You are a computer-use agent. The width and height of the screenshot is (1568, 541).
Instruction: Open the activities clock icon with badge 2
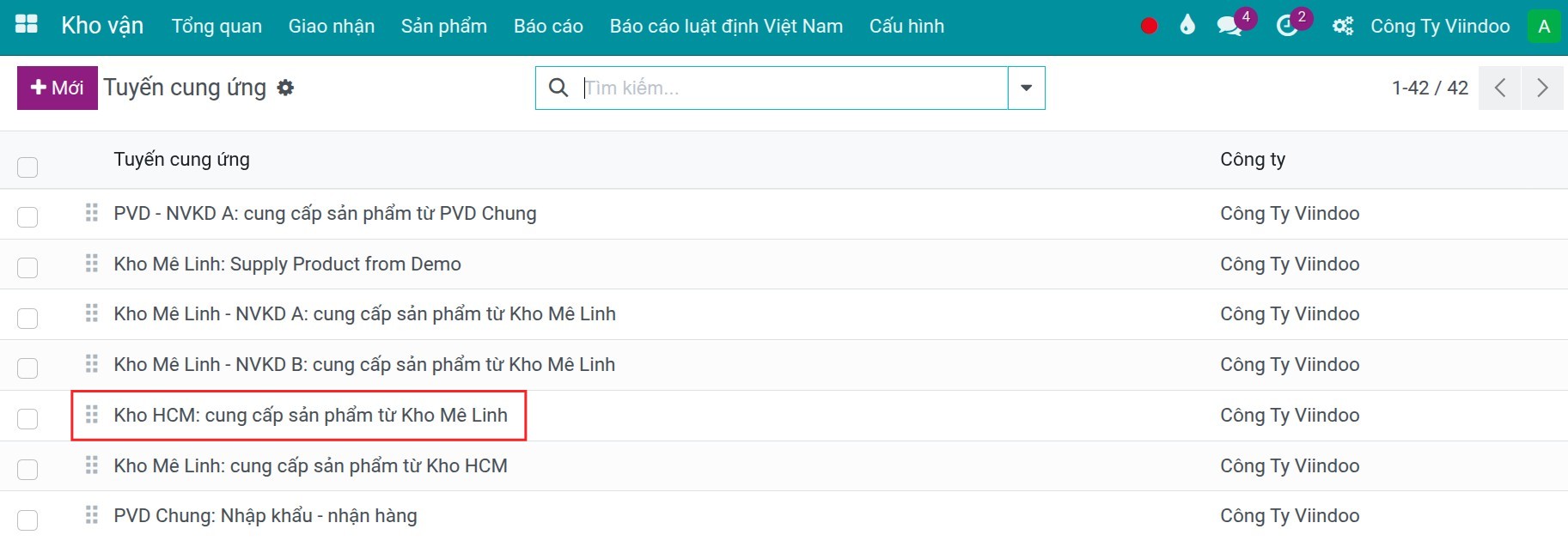pyautogui.click(x=1286, y=27)
